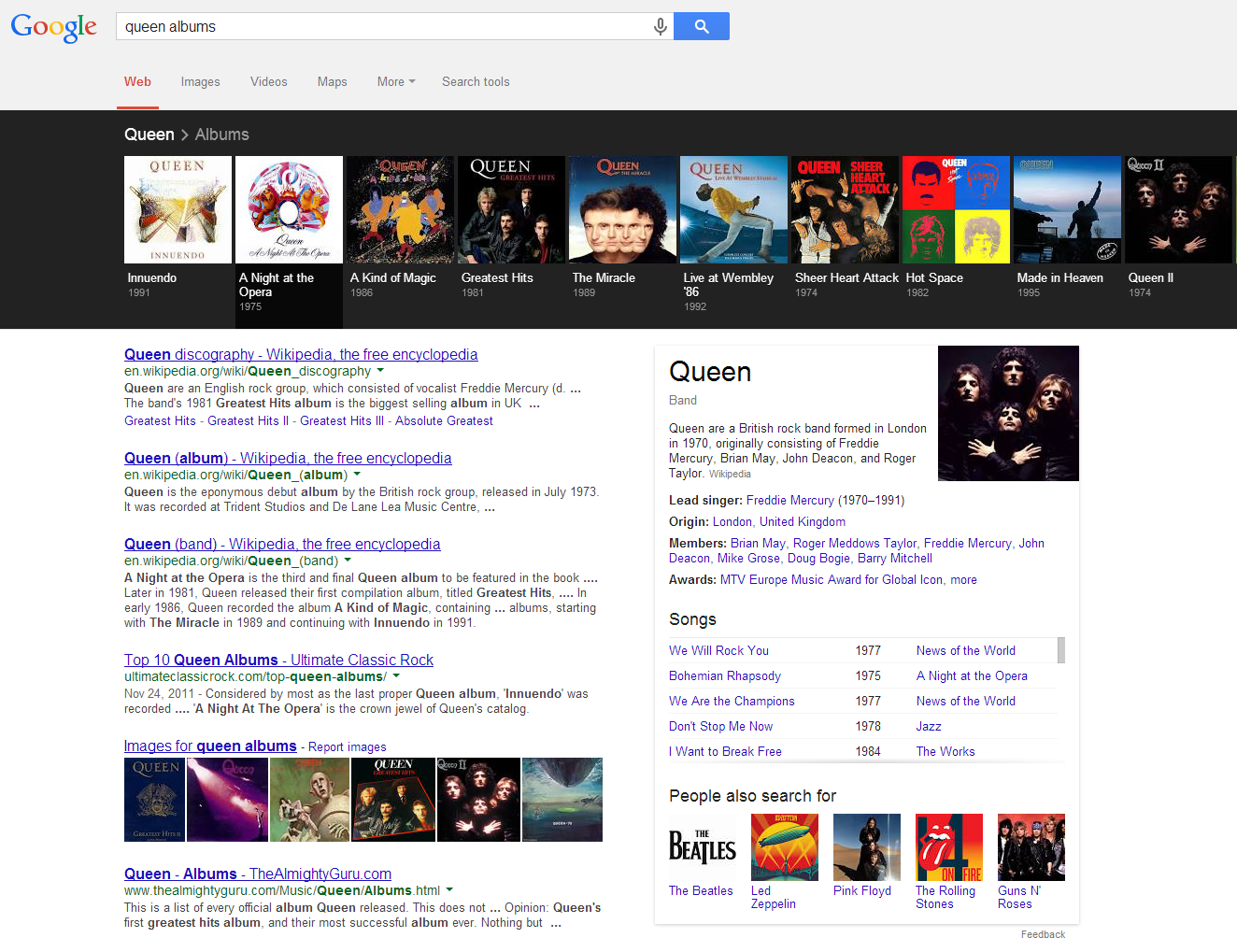
Task: Click the London origin link
Action: pyautogui.click(x=732, y=522)
